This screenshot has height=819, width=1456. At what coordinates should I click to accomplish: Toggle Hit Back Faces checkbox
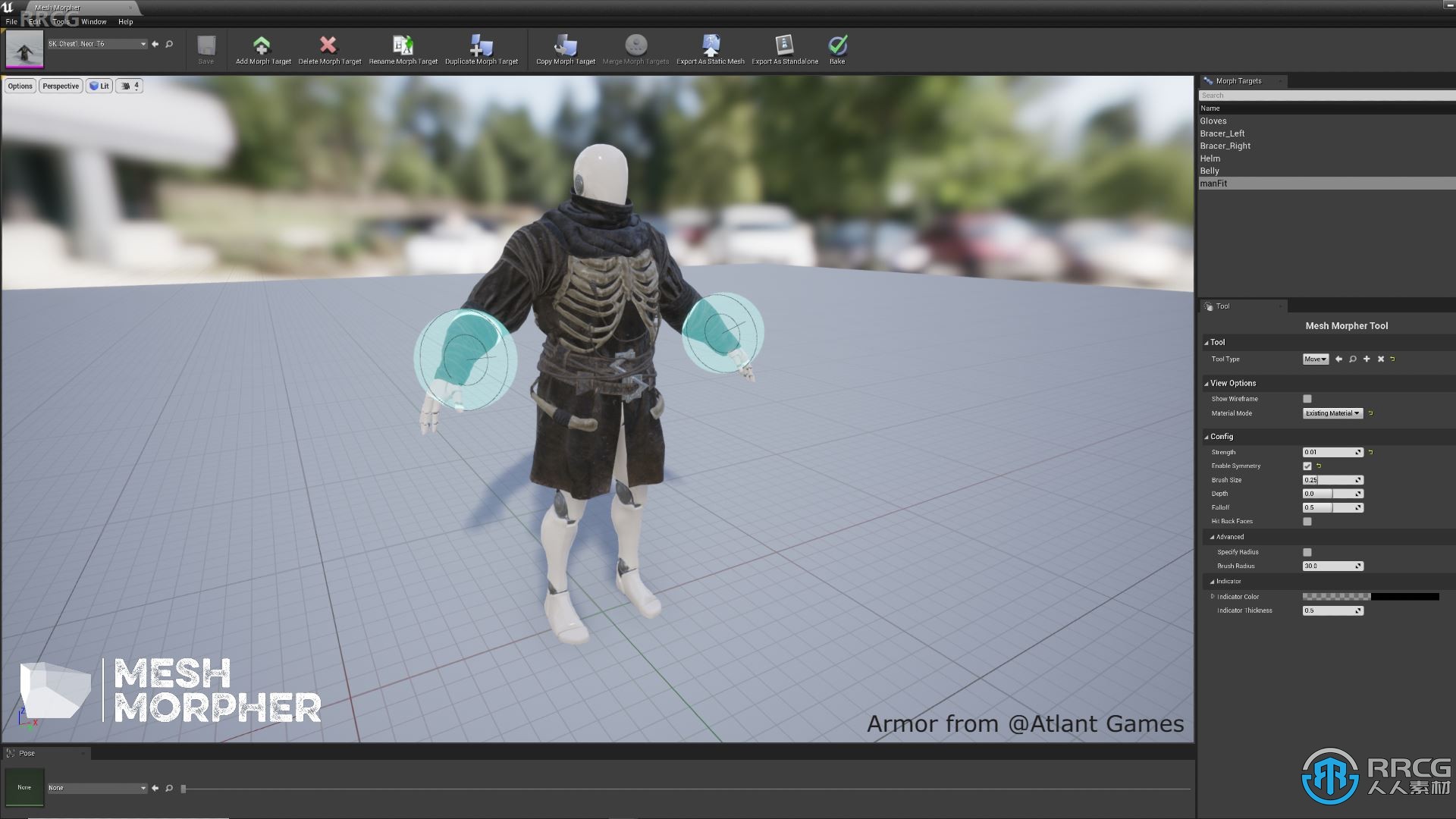click(1307, 521)
